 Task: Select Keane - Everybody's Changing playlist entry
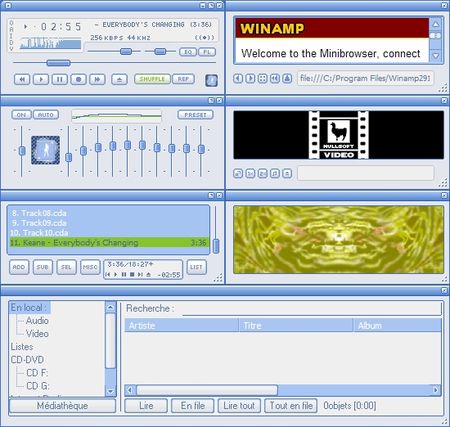(x=109, y=242)
